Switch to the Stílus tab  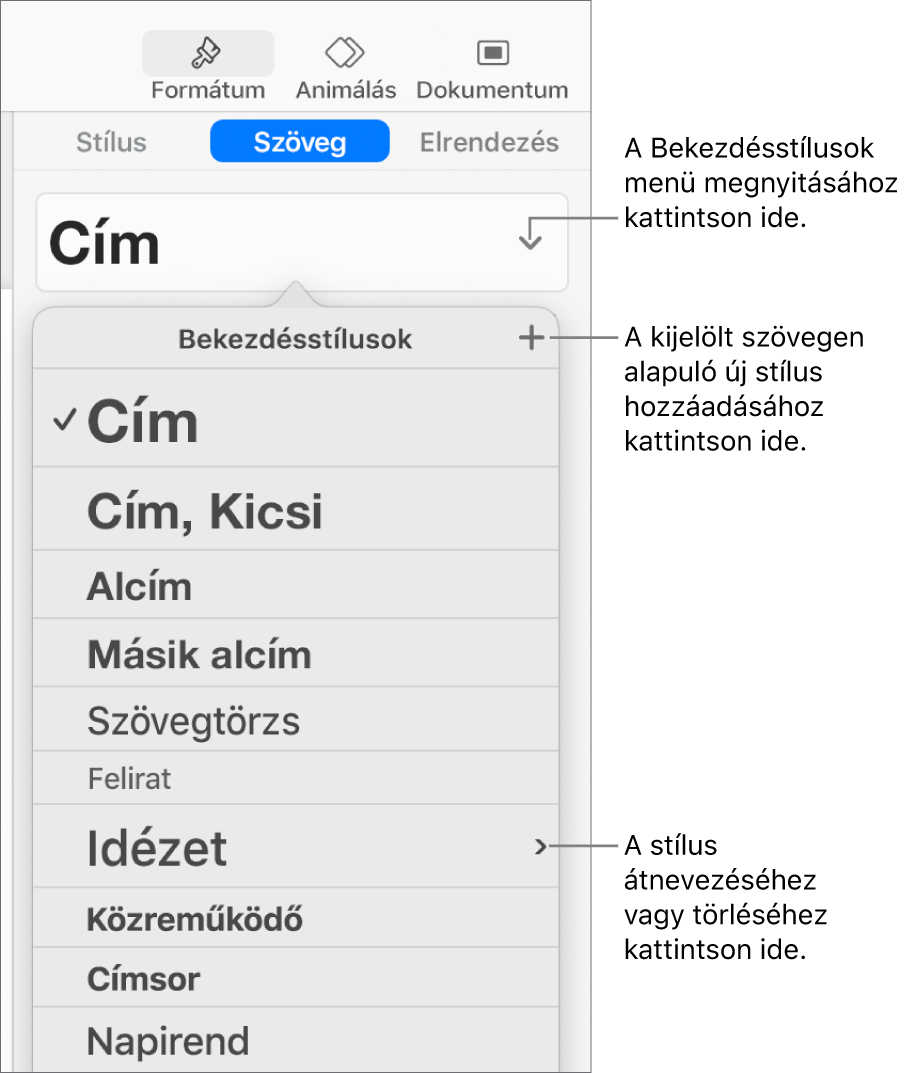pos(112,142)
